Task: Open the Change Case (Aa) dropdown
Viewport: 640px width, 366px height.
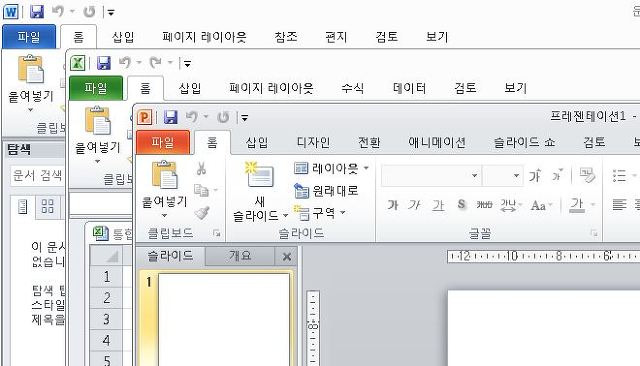Action: (541, 205)
